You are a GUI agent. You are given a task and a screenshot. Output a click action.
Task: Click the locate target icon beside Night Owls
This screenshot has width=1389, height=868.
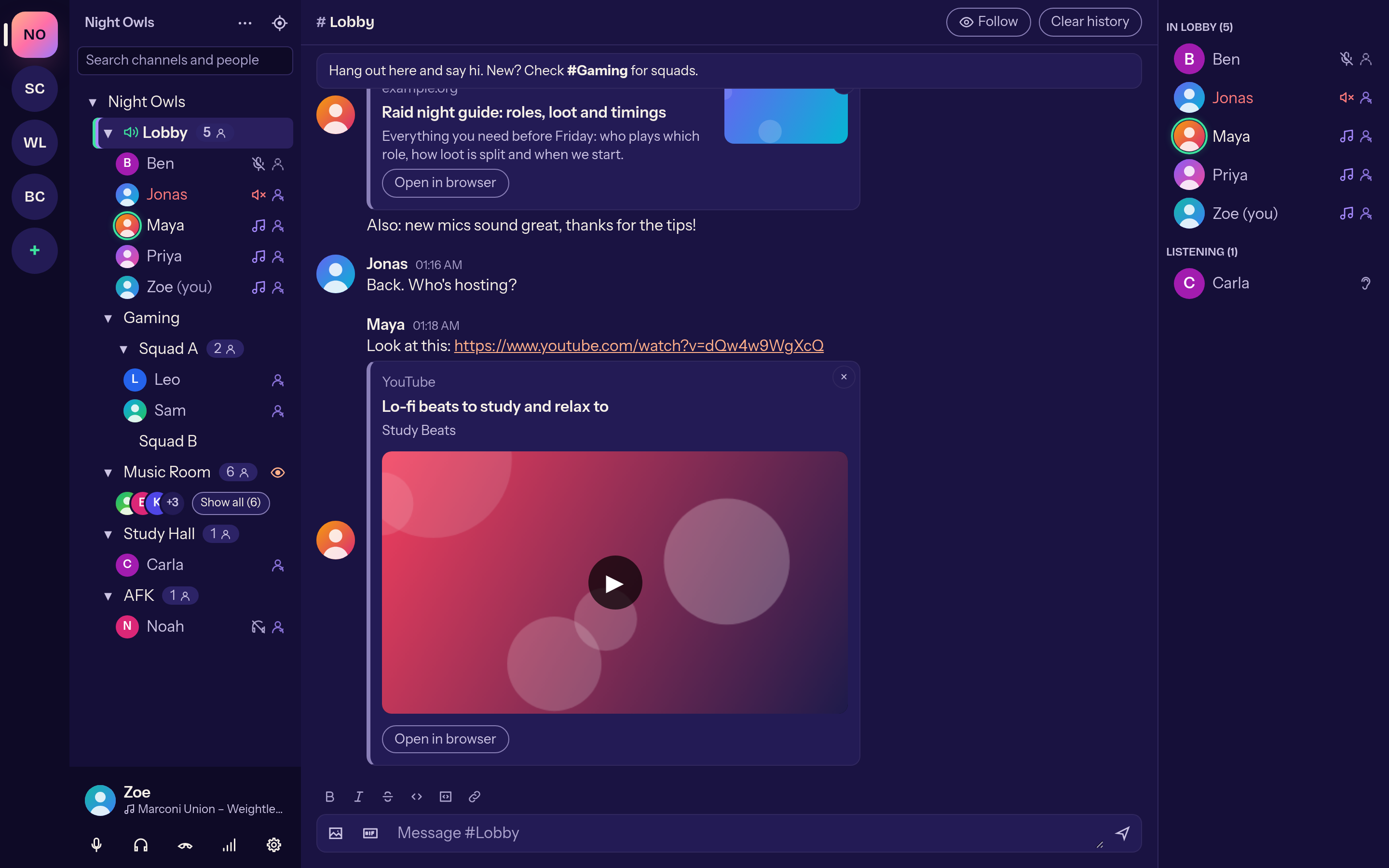[280, 23]
